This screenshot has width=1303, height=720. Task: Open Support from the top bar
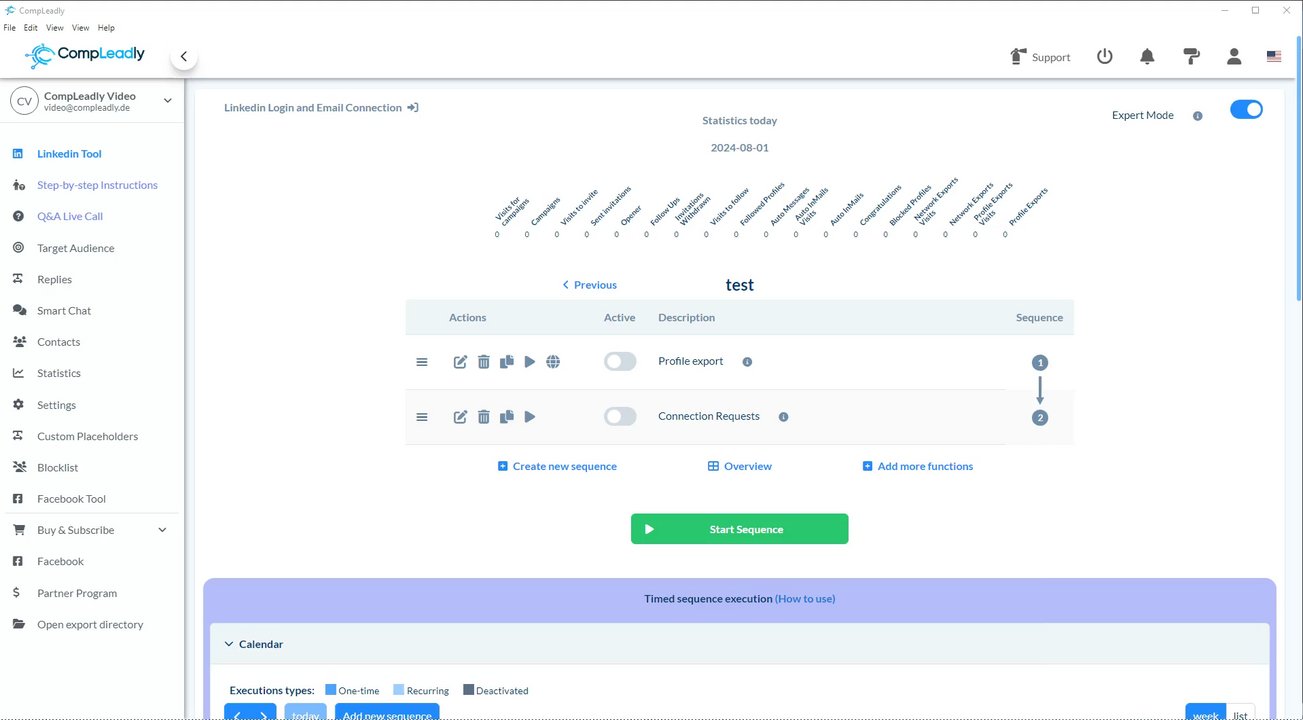pos(1040,57)
